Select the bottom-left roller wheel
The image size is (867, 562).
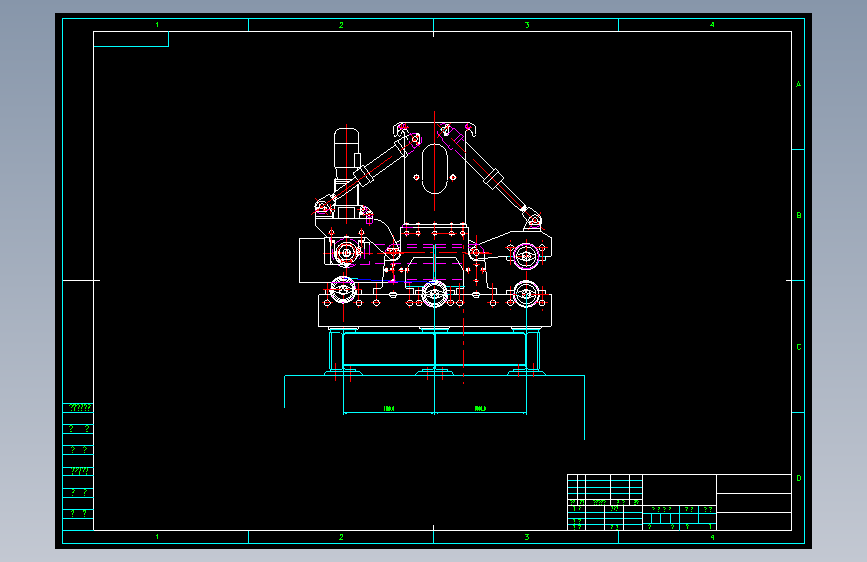point(343,290)
